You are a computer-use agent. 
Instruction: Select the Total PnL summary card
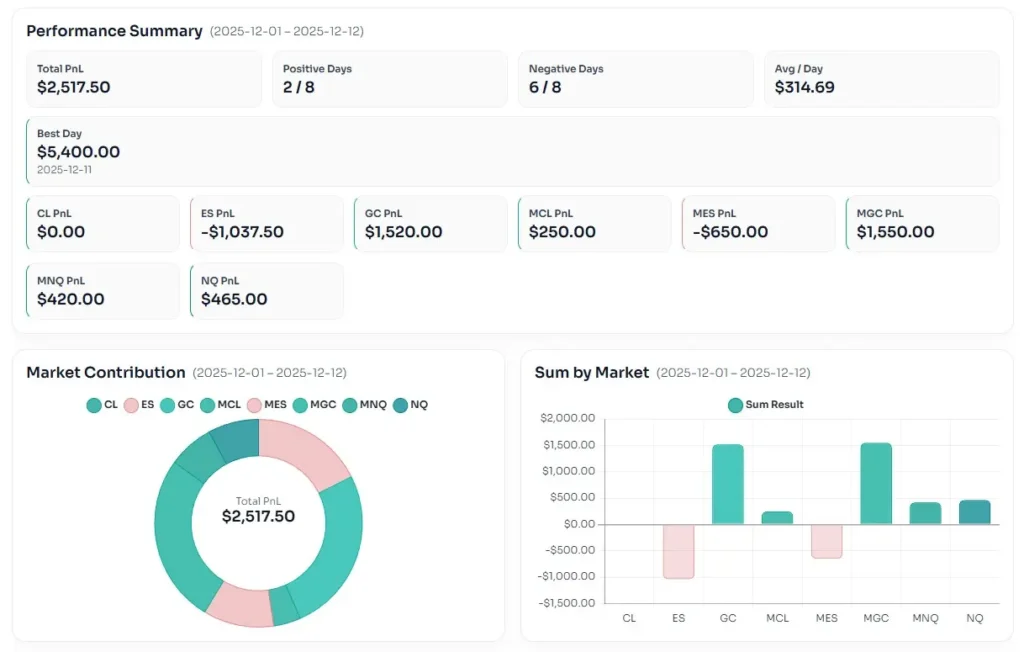point(143,79)
